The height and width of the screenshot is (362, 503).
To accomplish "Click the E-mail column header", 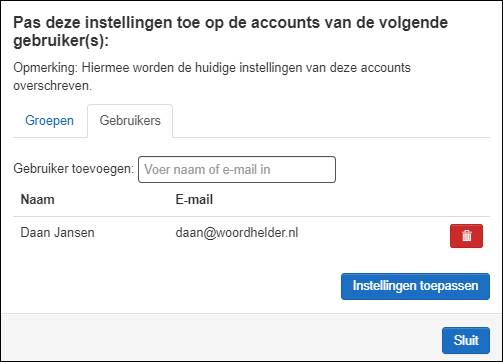I will (x=194, y=200).
